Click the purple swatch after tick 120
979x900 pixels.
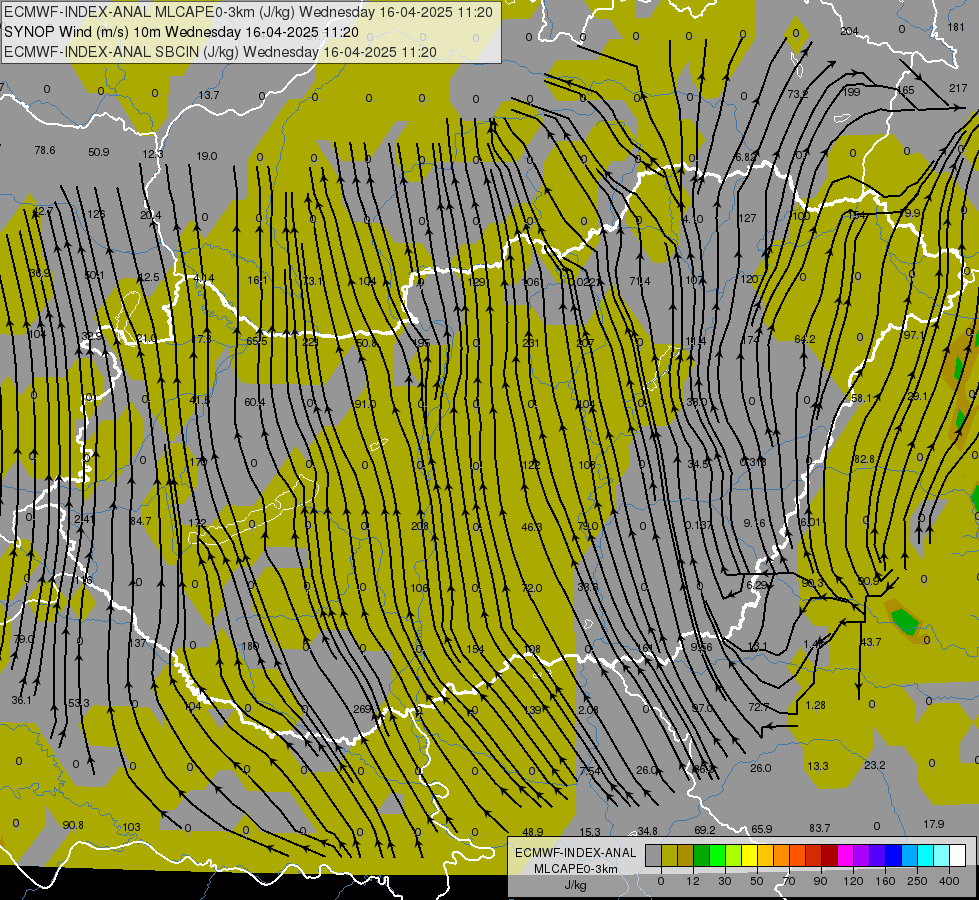[x=862, y=856]
